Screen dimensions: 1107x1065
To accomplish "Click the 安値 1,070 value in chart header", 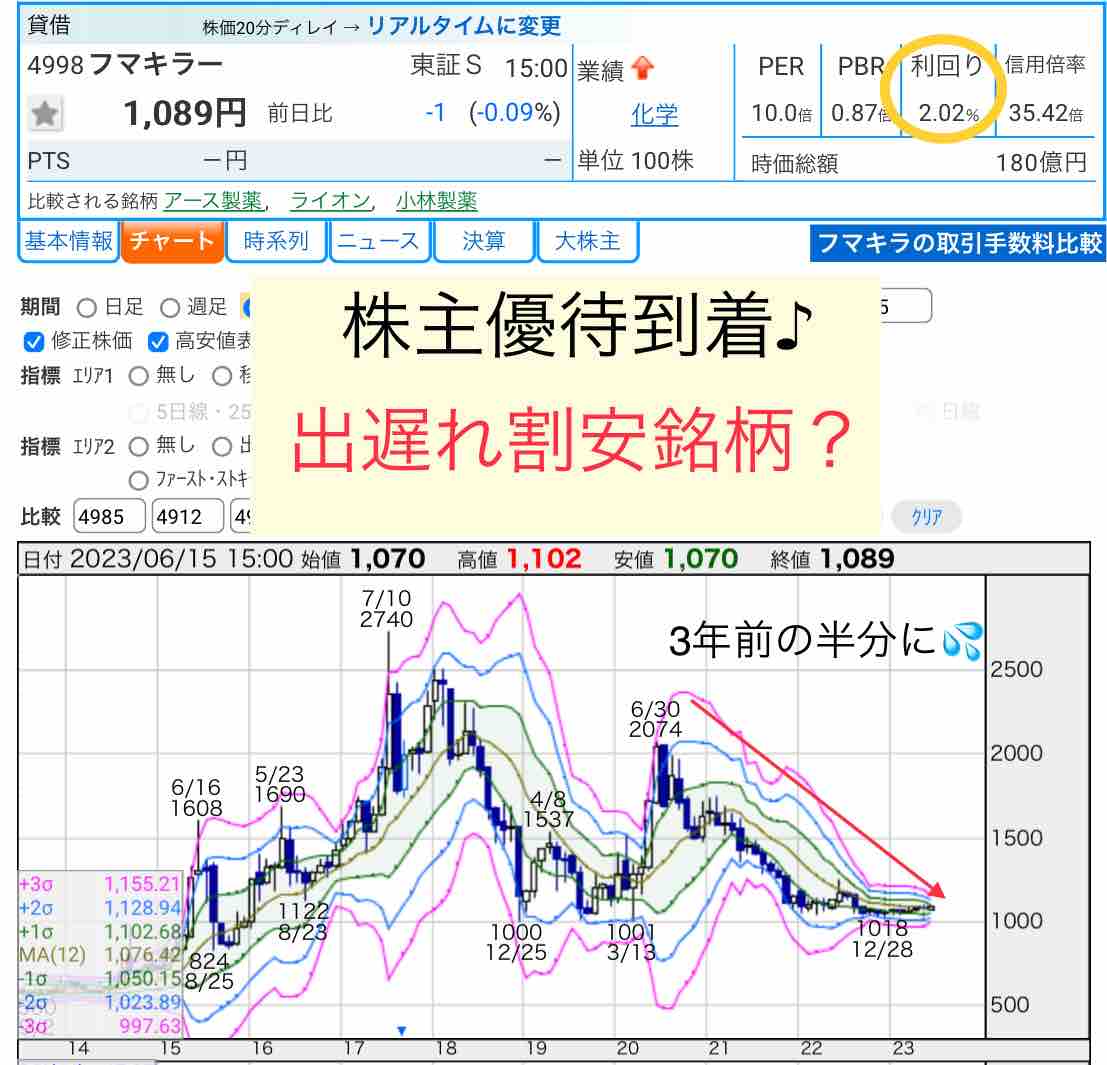I will tap(700, 560).
